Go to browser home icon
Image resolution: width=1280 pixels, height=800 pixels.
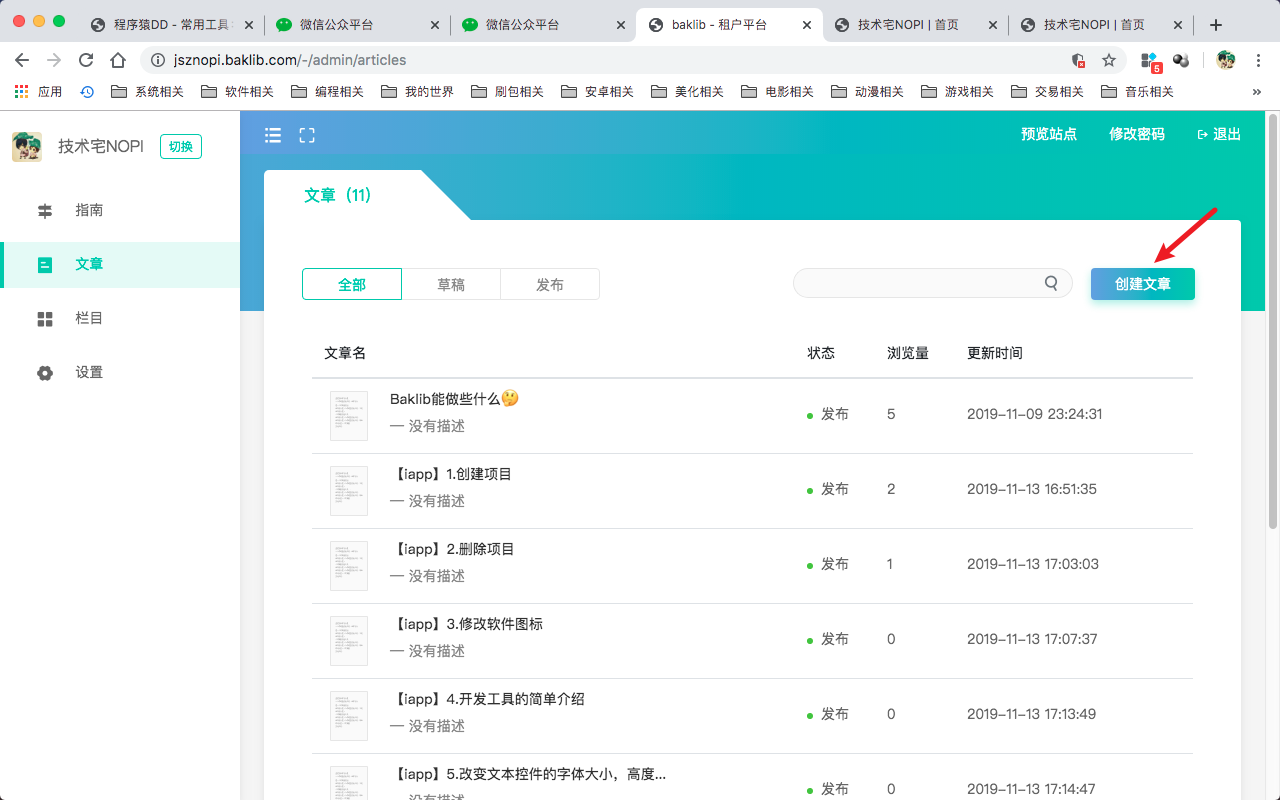pyautogui.click(x=118, y=60)
